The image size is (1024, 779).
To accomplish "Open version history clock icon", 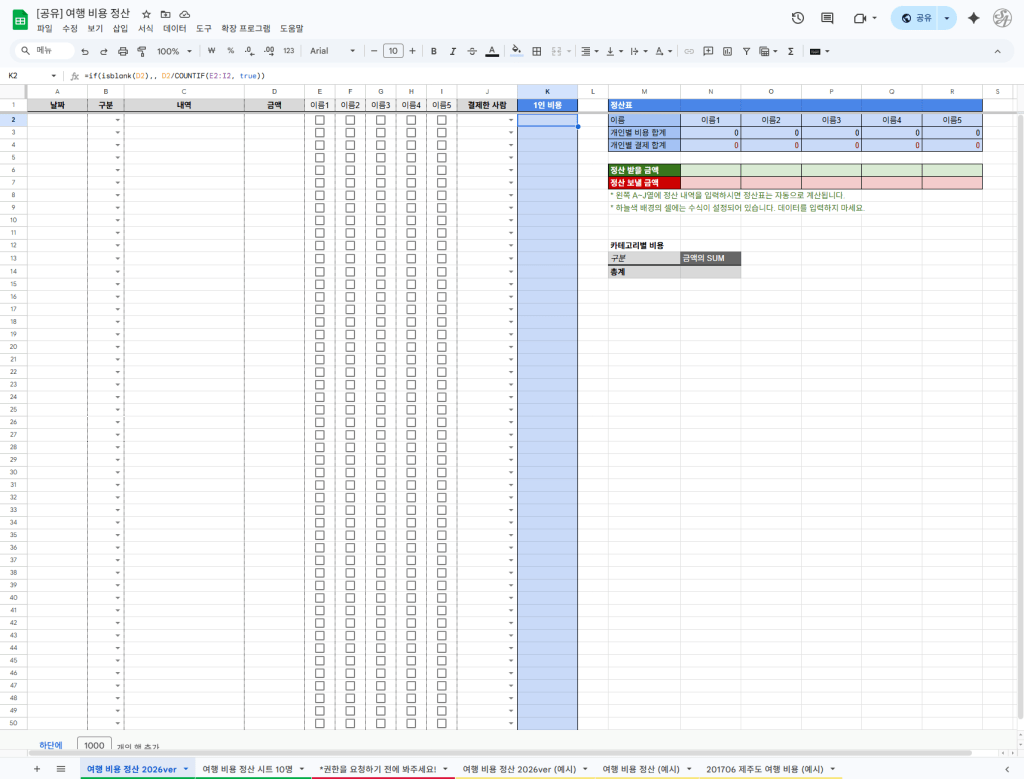I will tap(797, 18).
